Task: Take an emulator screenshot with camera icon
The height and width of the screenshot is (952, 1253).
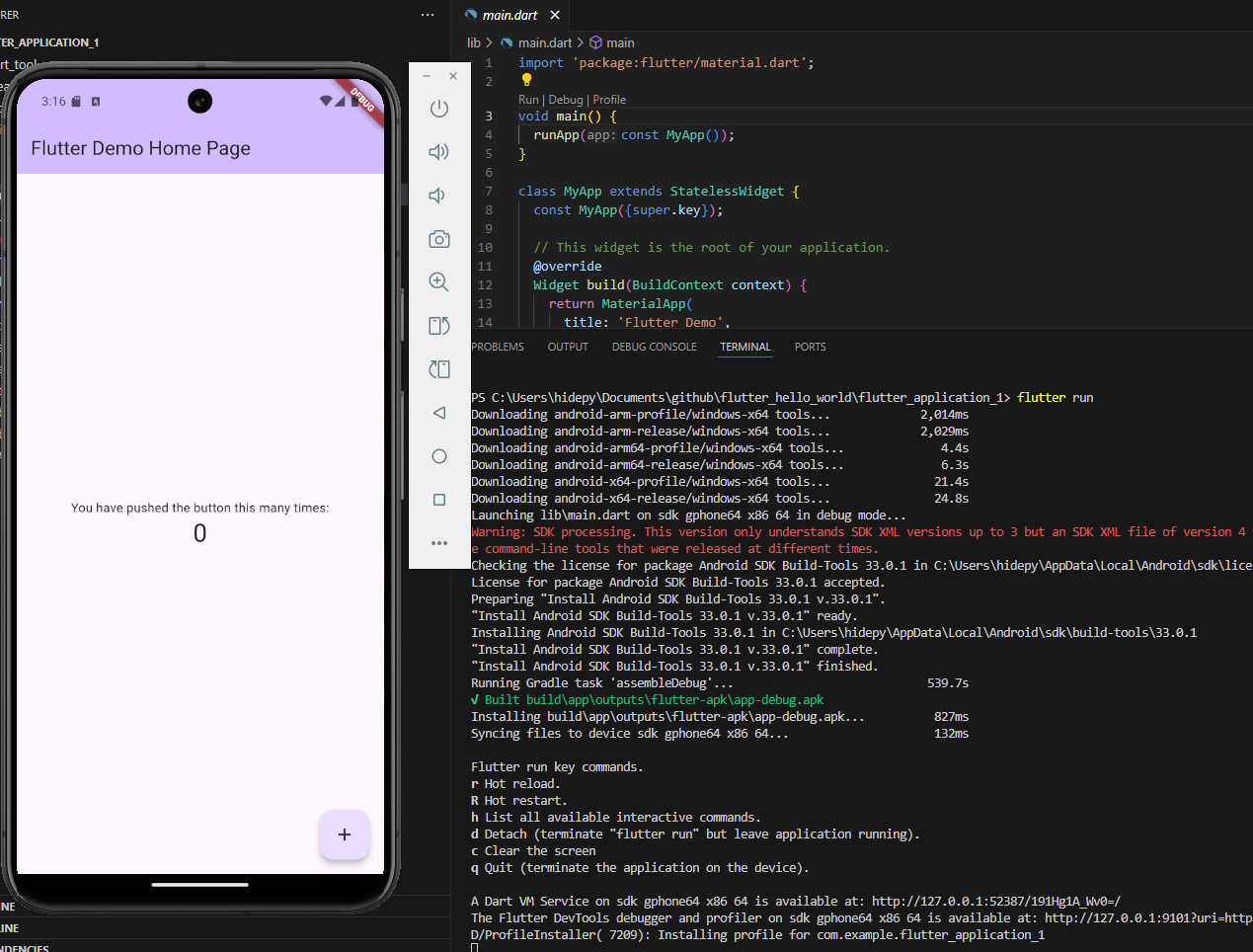Action: click(x=439, y=239)
